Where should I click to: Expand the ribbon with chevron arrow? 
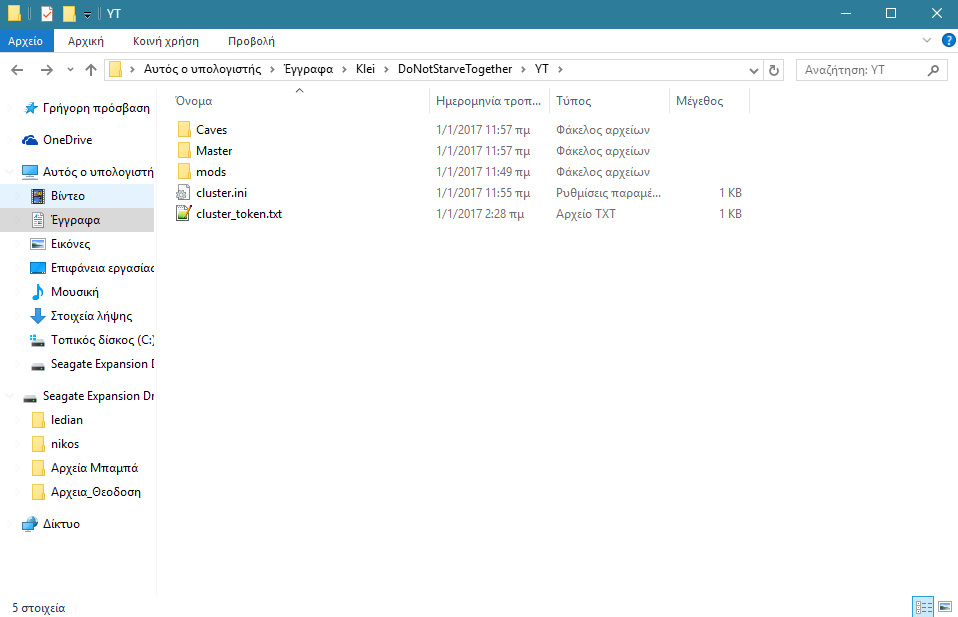point(926,40)
